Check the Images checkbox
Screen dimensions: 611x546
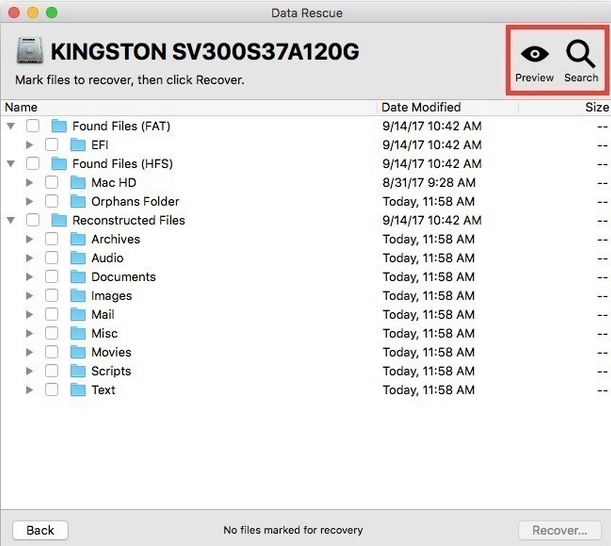(51, 296)
